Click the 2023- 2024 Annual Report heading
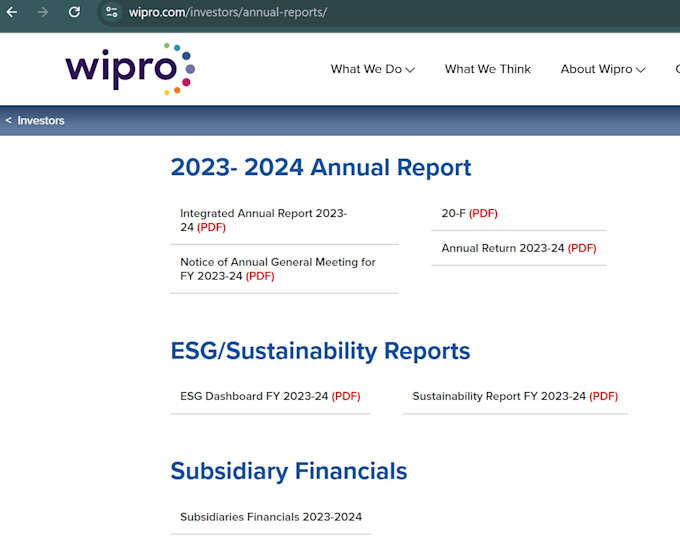The width and height of the screenshot is (680, 544). coord(321,167)
